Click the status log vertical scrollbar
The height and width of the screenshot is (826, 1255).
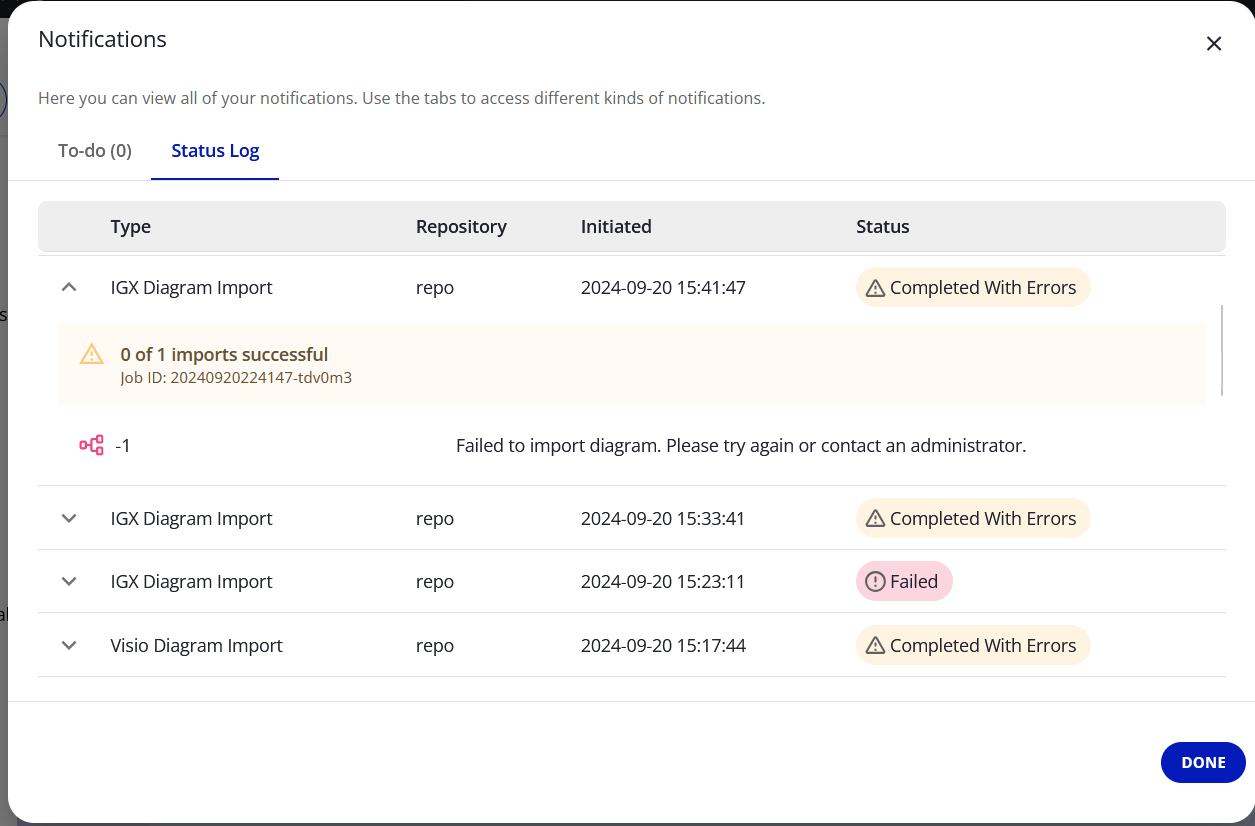(1222, 350)
